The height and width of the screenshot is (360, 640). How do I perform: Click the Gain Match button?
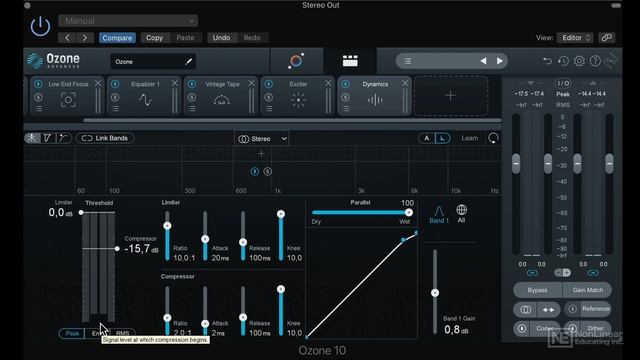587,290
